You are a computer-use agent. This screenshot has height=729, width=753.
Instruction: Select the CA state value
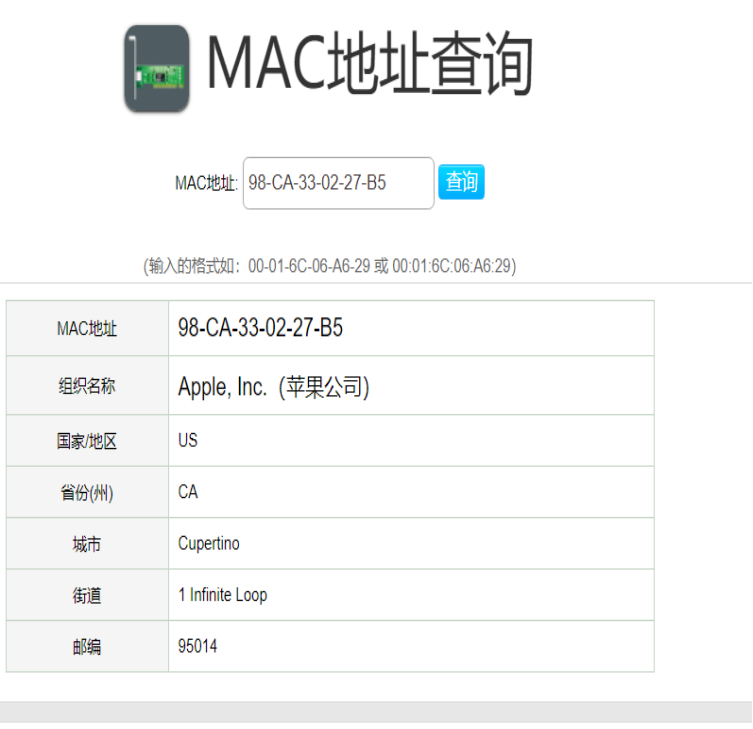click(188, 492)
